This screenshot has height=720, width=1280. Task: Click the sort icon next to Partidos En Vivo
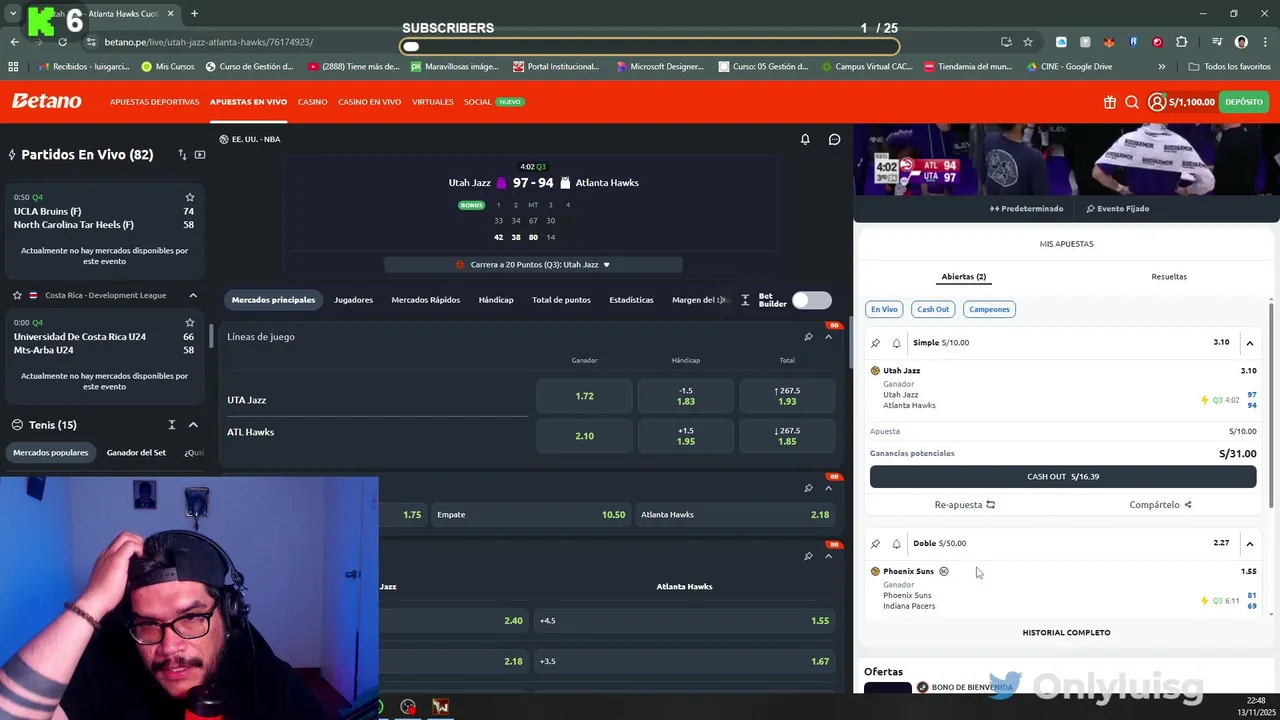182,155
